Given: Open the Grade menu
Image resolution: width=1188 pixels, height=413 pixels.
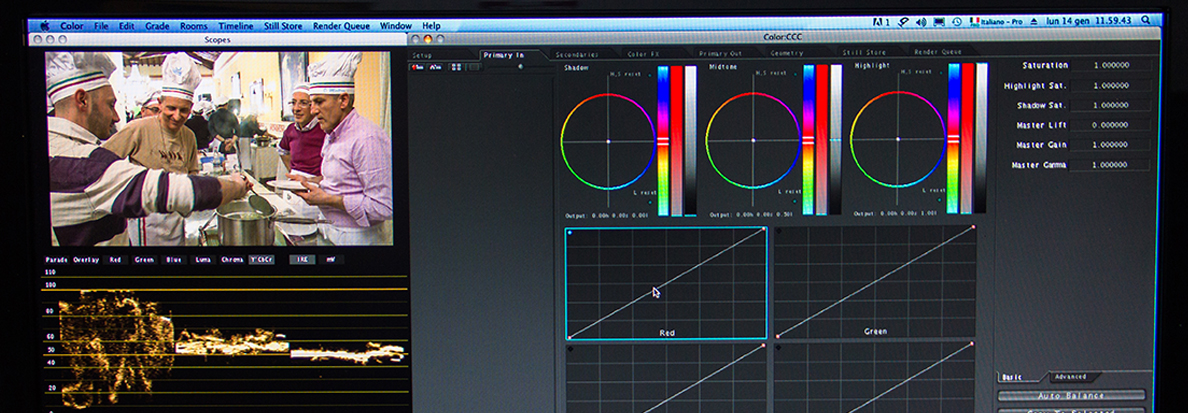Looking at the screenshot, I should [157, 26].
